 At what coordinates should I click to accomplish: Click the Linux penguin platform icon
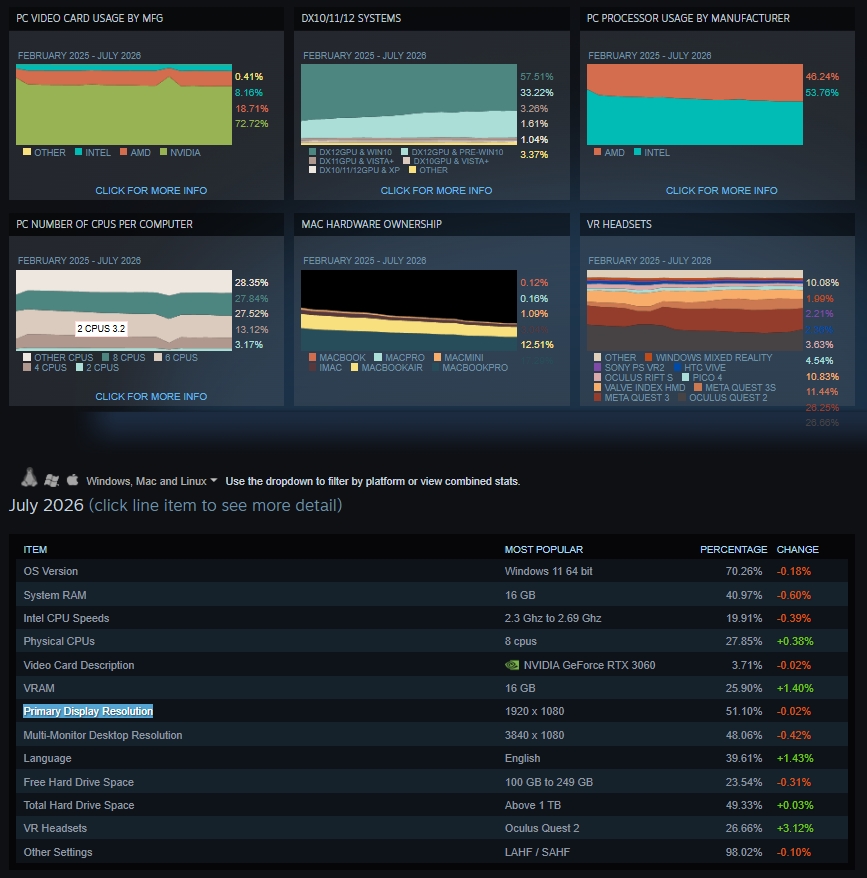(x=29, y=478)
